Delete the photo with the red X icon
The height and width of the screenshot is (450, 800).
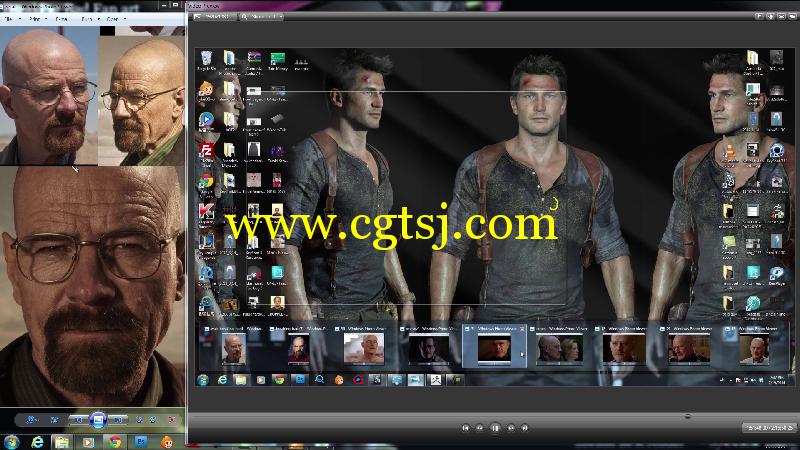tap(171, 419)
